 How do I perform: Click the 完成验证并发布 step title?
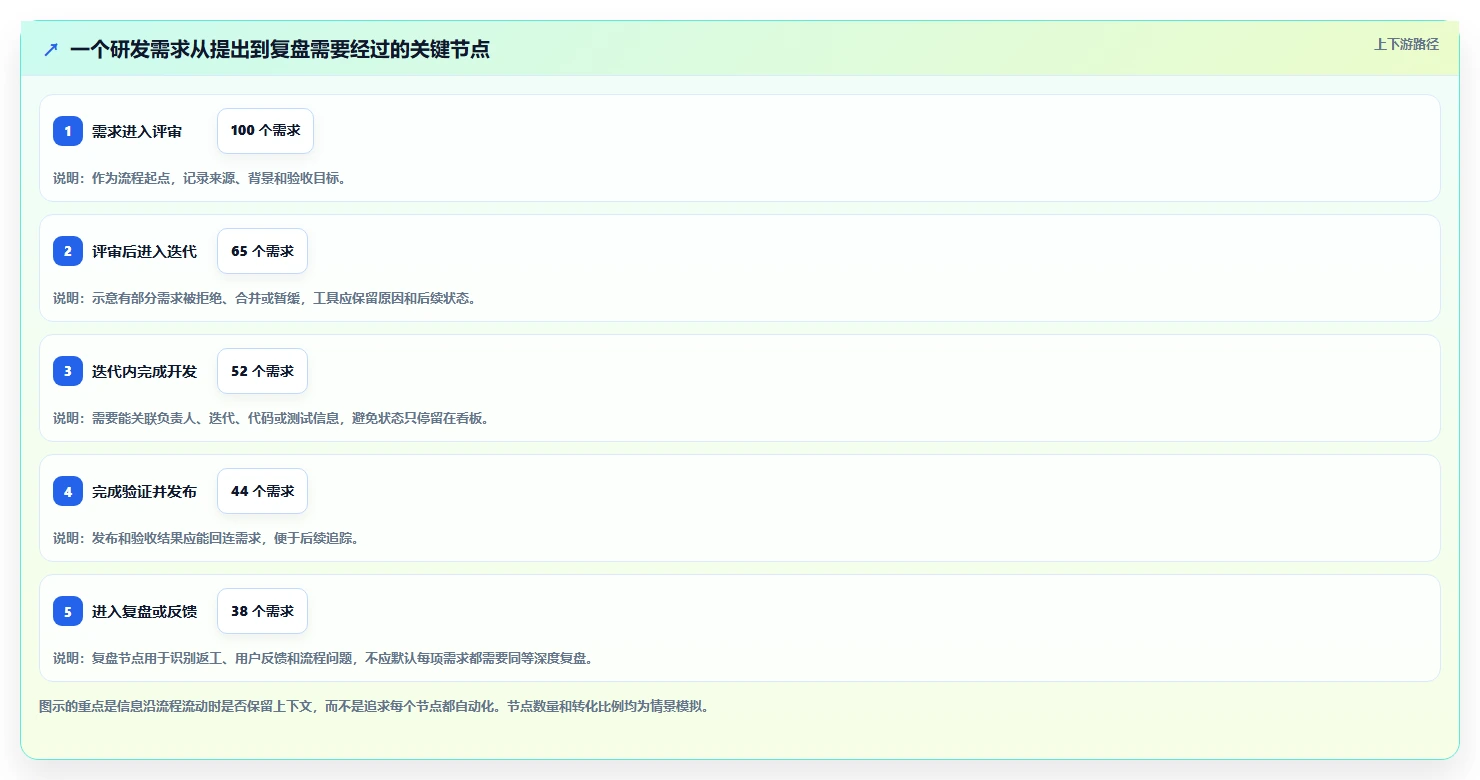pyautogui.click(x=144, y=491)
